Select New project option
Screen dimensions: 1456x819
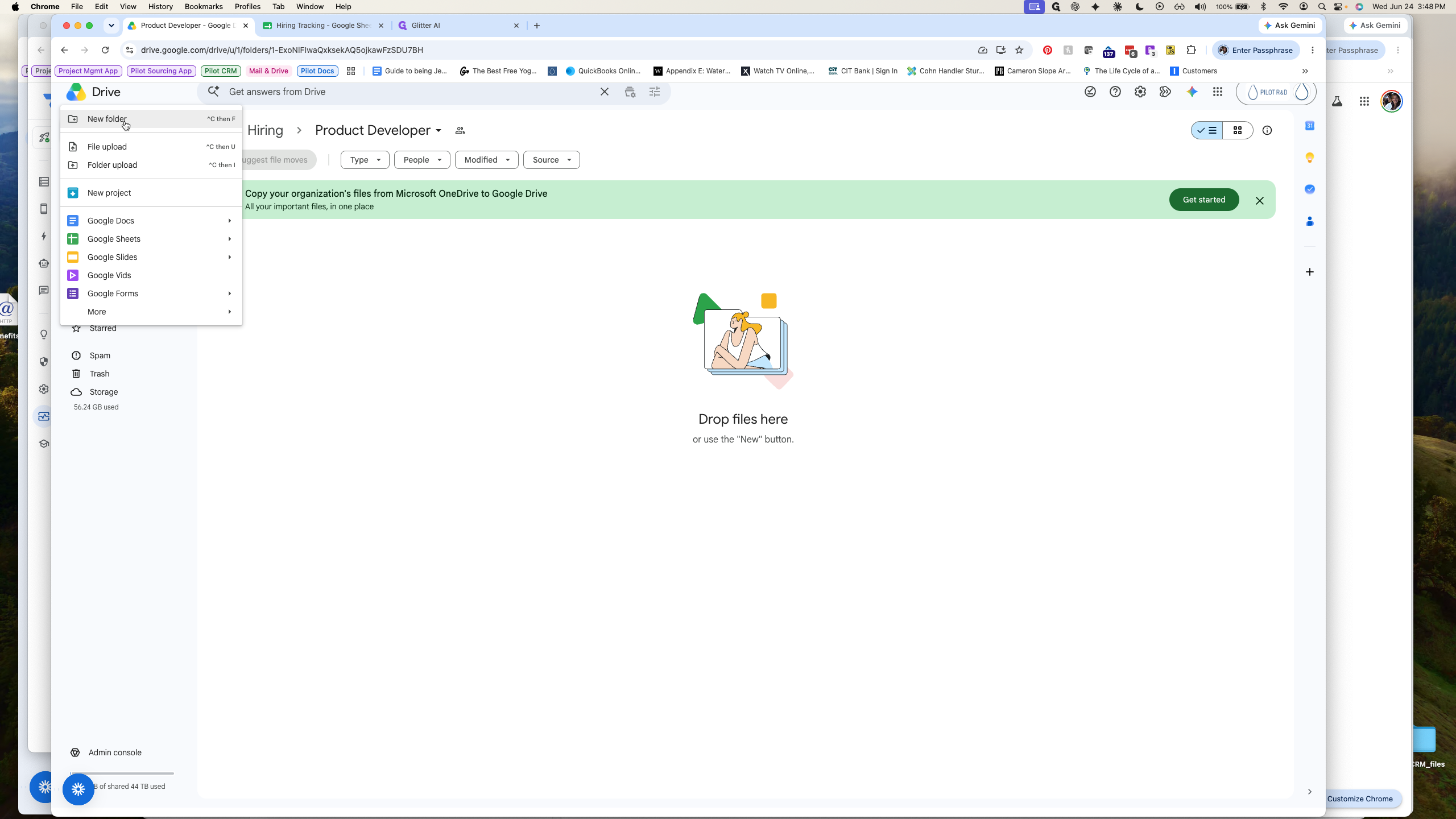click(151, 193)
